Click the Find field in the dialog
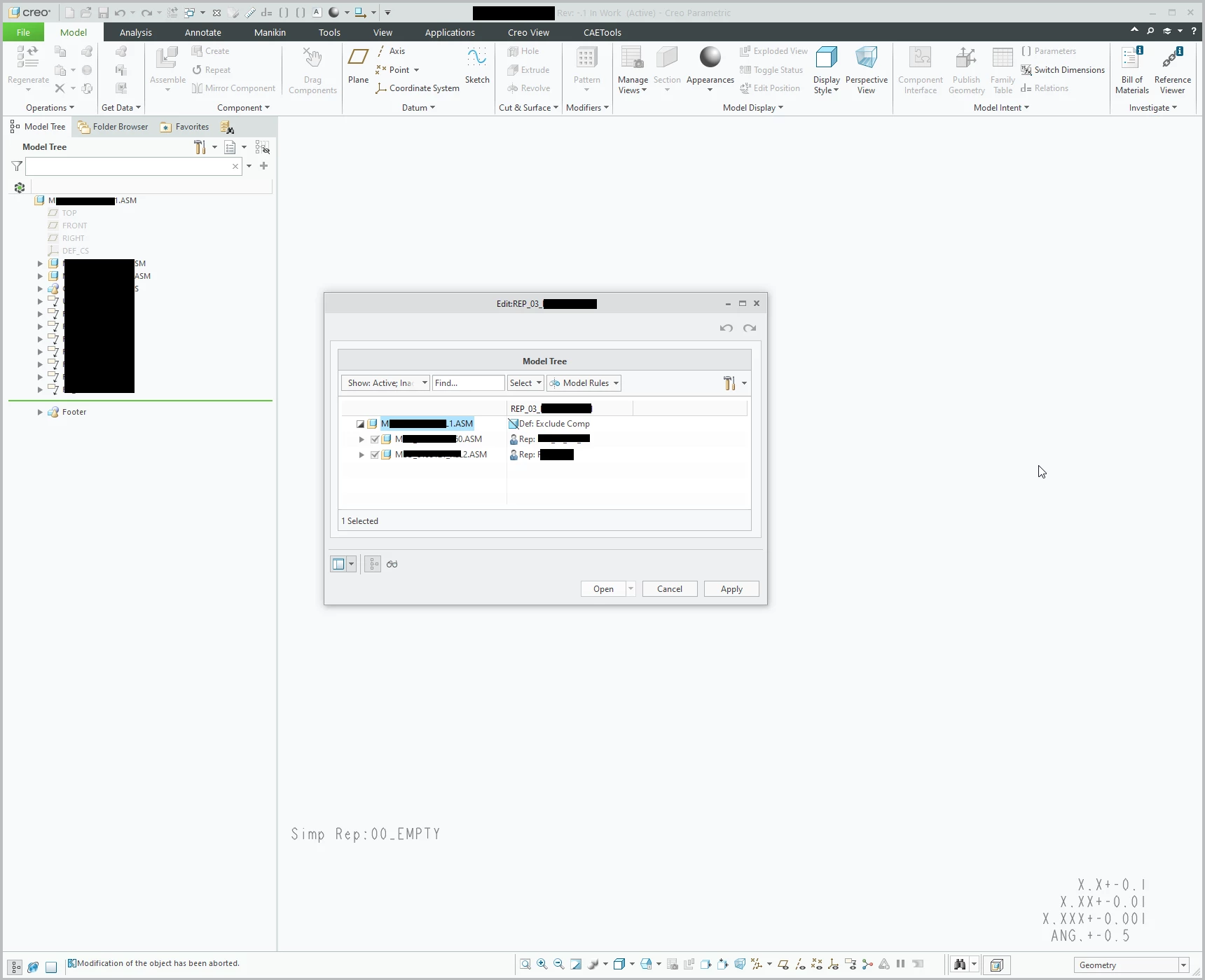This screenshot has width=1205, height=980. pyautogui.click(x=468, y=383)
